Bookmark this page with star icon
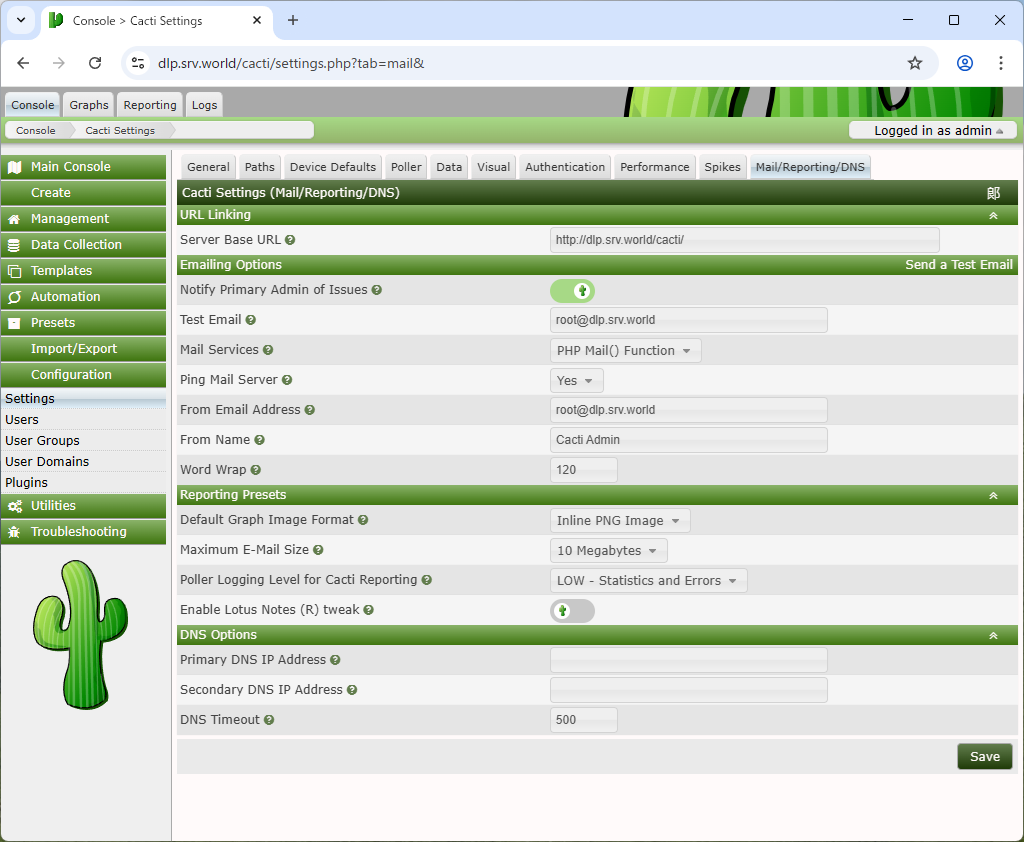This screenshot has width=1024, height=842. click(x=914, y=63)
